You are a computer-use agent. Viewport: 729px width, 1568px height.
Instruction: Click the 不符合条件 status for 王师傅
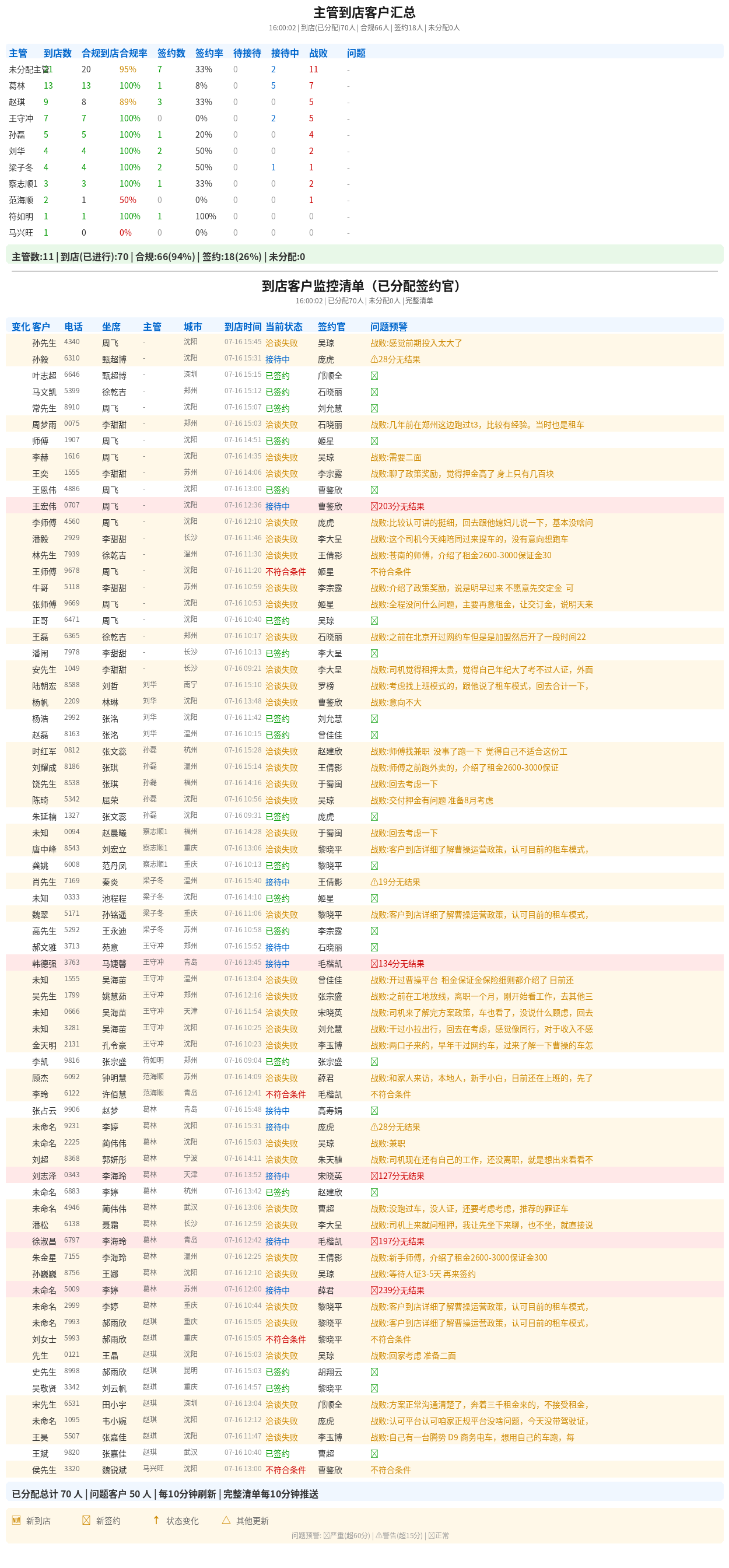[x=285, y=572]
